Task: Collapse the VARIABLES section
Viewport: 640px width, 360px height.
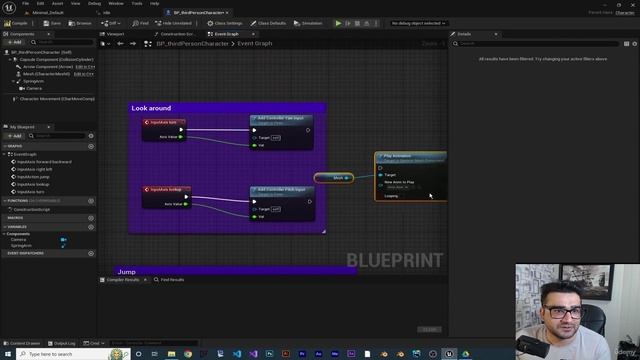Action: coord(5,227)
